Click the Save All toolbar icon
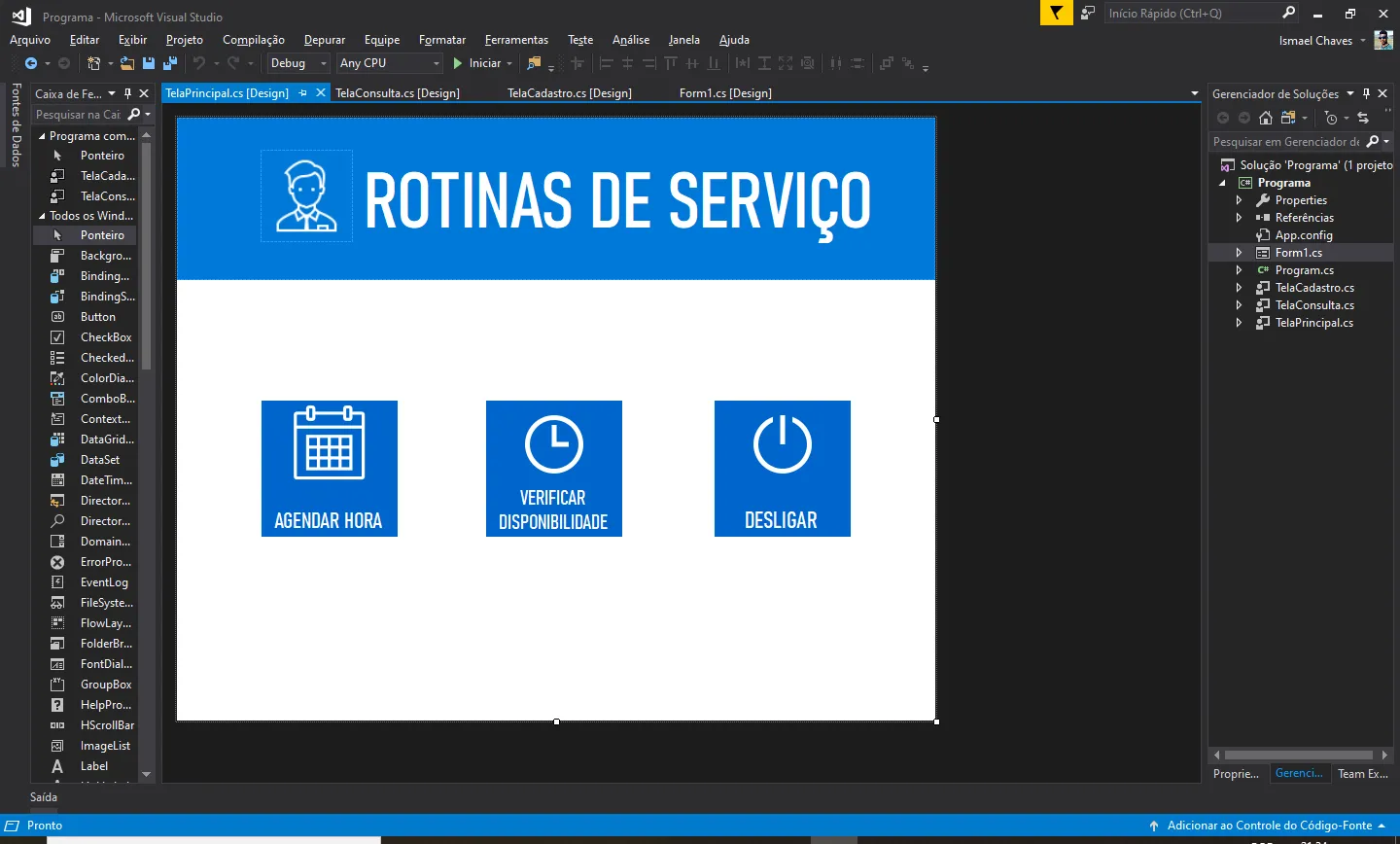This screenshot has height=844, width=1400. 170,63
